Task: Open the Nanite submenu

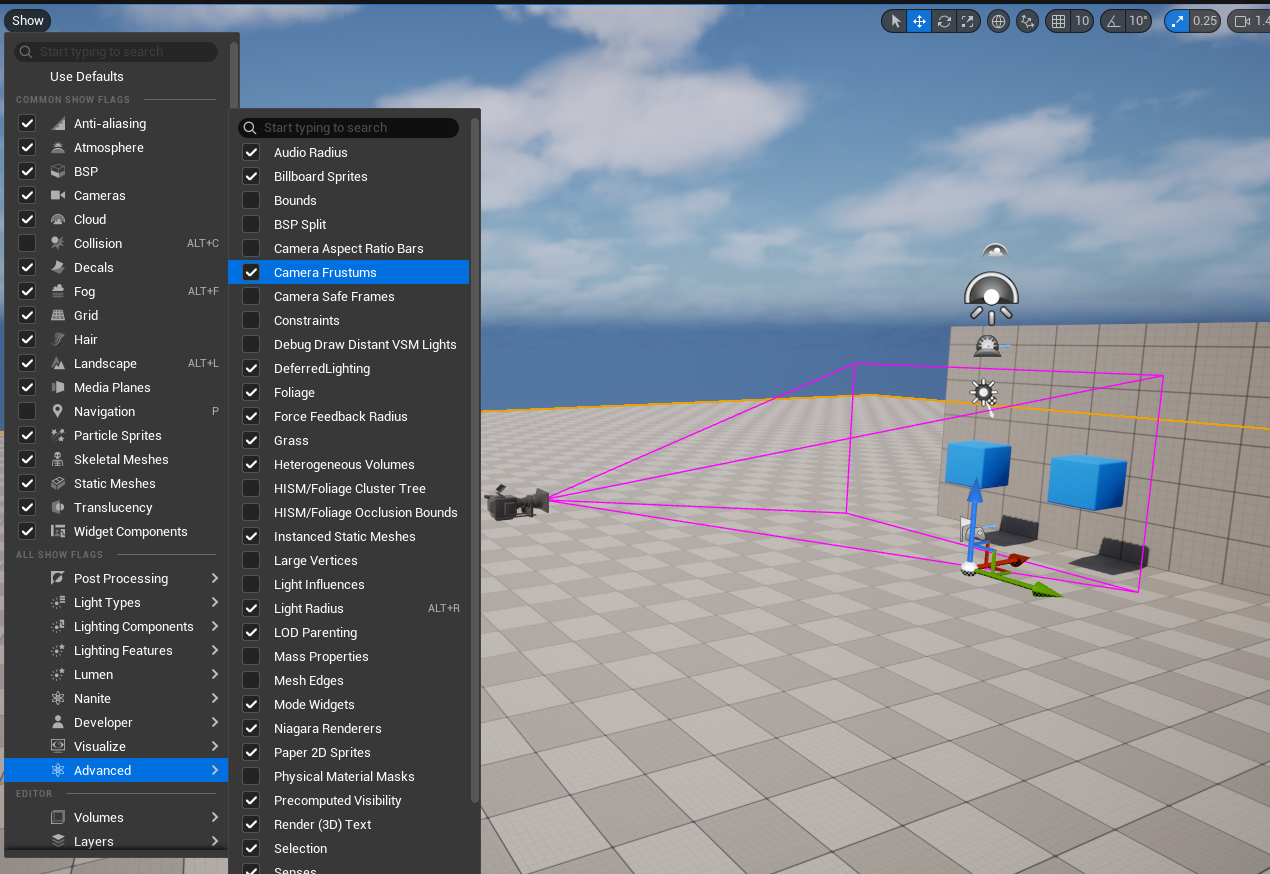Action: click(x=116, y=698)
